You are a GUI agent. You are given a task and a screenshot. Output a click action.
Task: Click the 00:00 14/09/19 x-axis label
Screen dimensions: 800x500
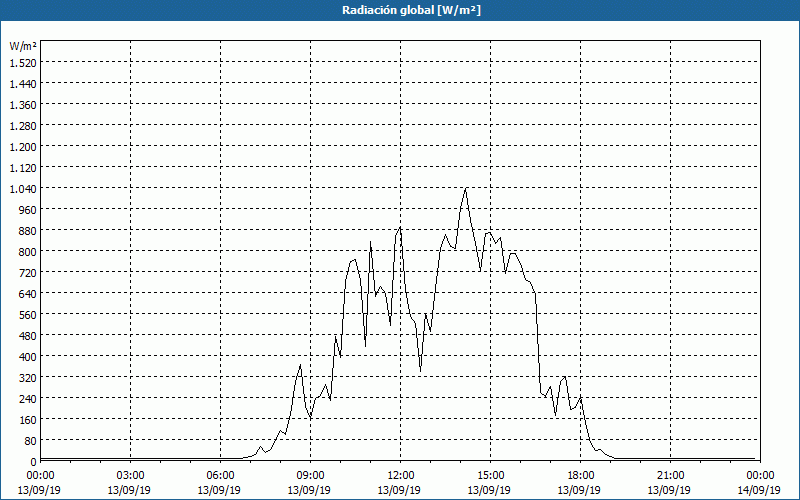(x=760, y=483)
